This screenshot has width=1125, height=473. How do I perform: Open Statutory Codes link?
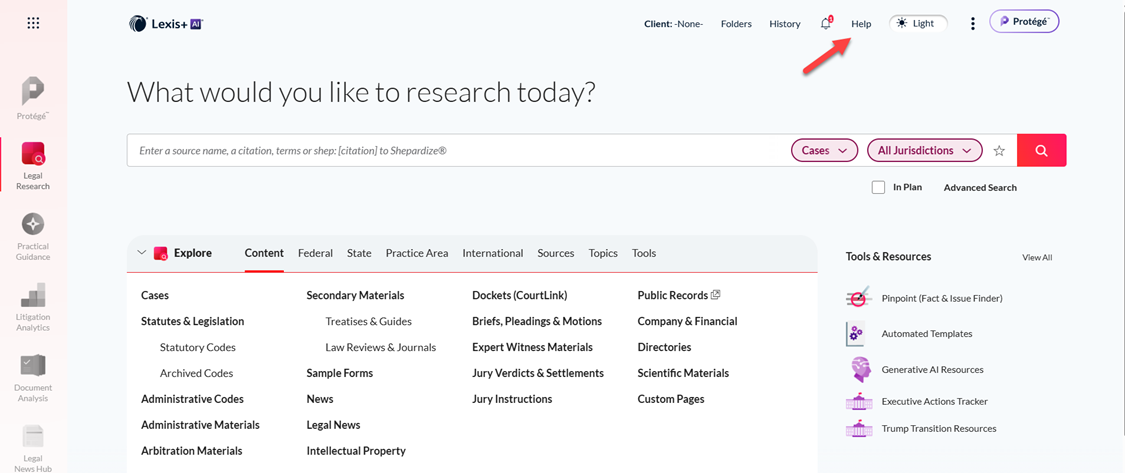(x=198, y=347)
